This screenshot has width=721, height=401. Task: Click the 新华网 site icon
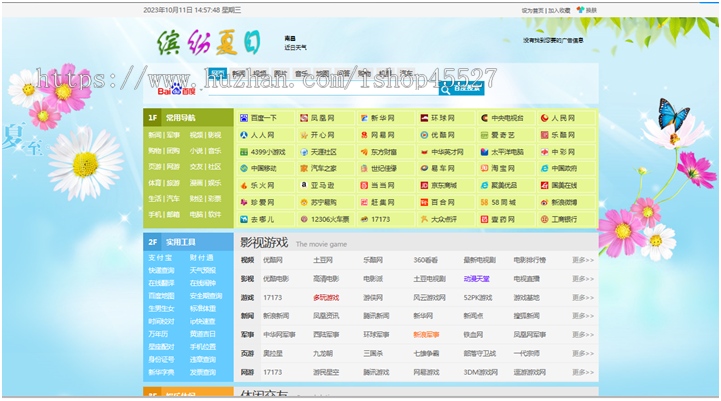click(x=364, y=118)
